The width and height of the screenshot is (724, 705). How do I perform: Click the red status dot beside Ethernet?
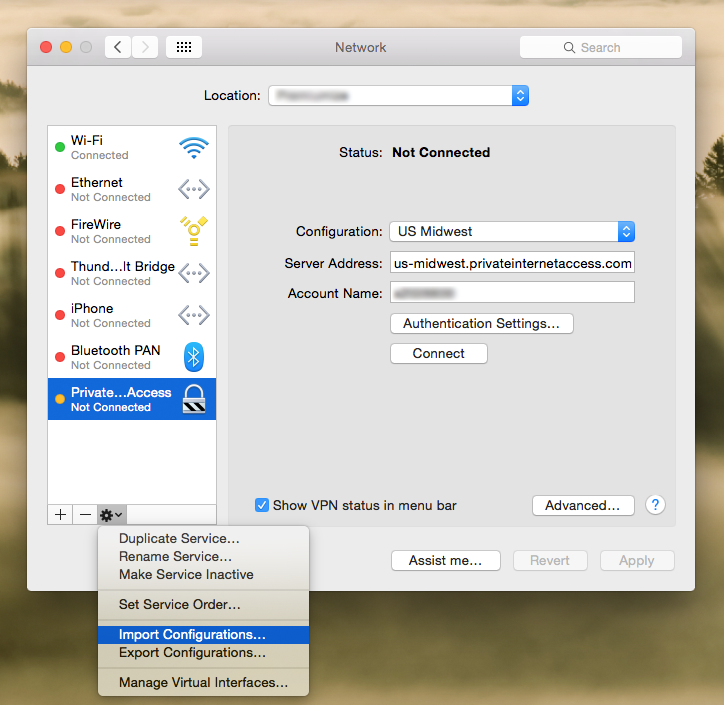tap(60, 189)
